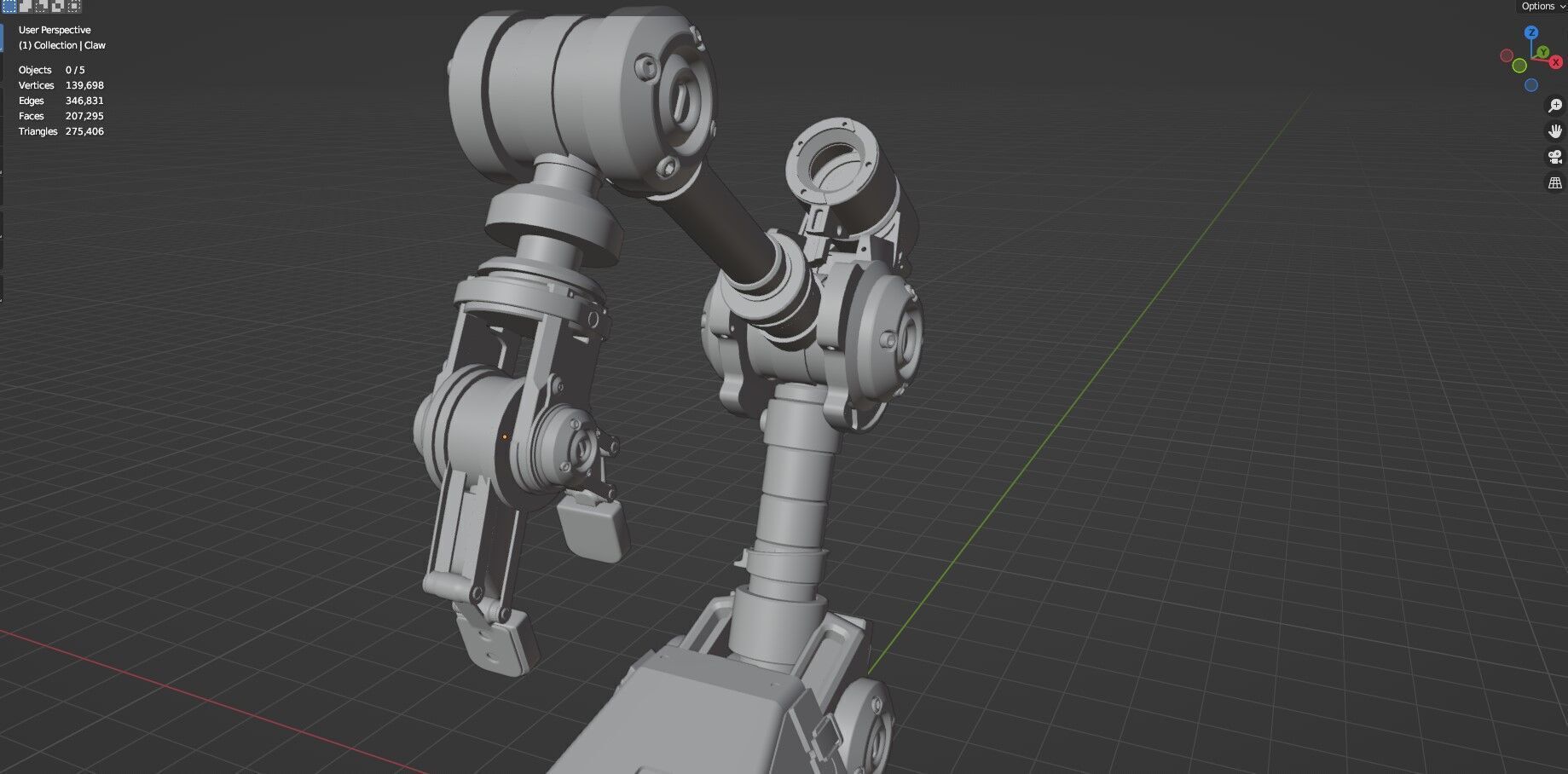The image size is (1568, 774).
Task: Click the Triangles 275,406 statistic
Action: point(61,131)
